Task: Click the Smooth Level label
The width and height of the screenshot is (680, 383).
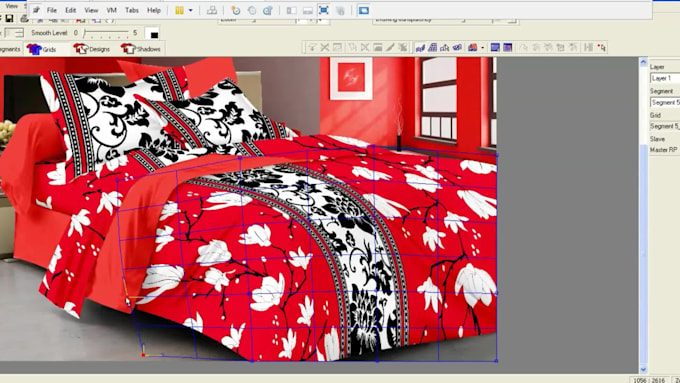Action: coord(49,33)
